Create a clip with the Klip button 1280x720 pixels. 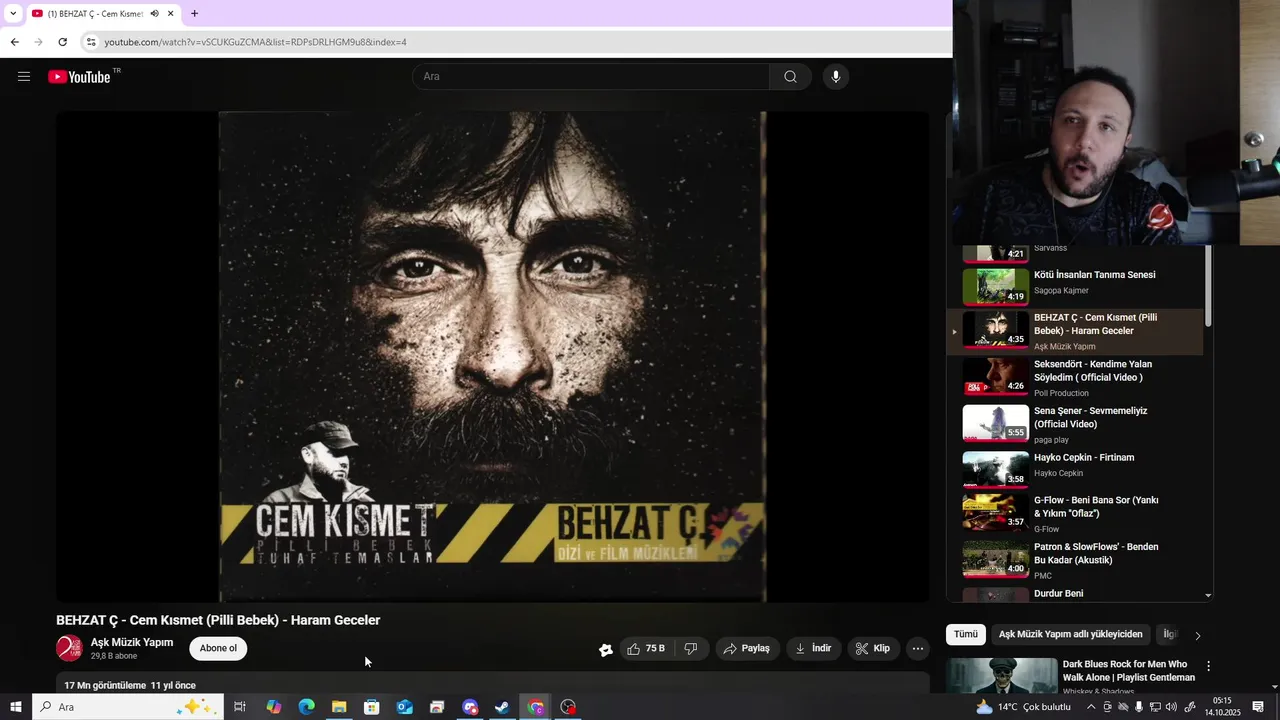pyautogui.click(x=873, y=649)
